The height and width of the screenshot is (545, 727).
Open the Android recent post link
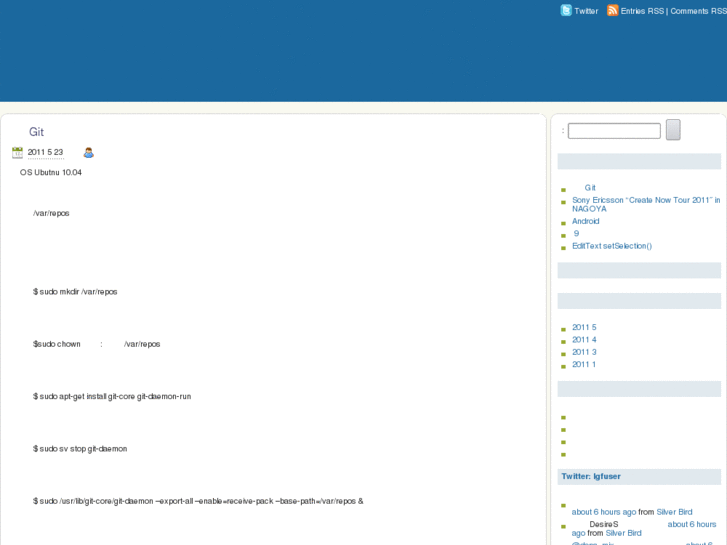pos(586,221)
